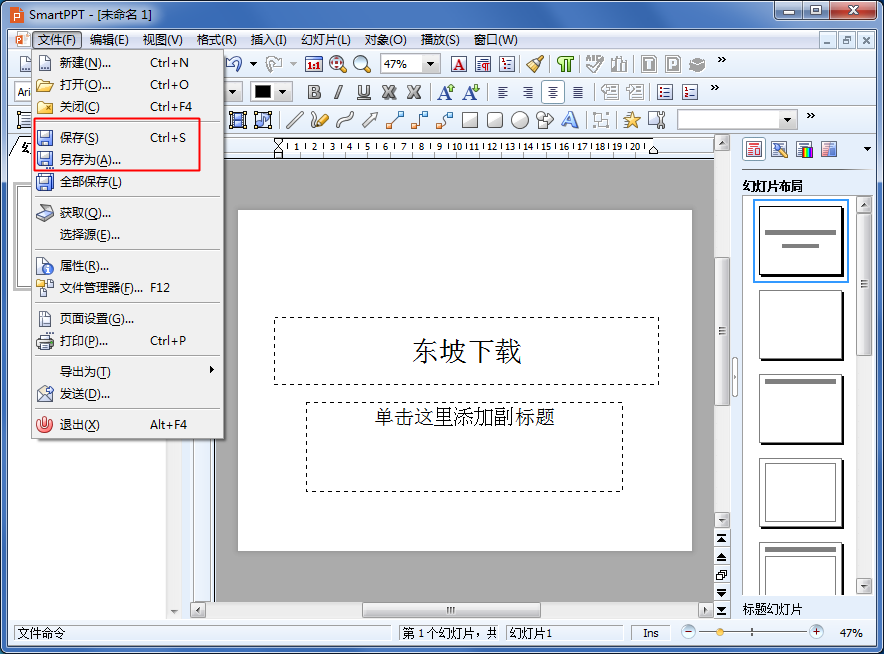884x654 pixels.
Task: Toggle bold formatting
Action: pos(314,92)
